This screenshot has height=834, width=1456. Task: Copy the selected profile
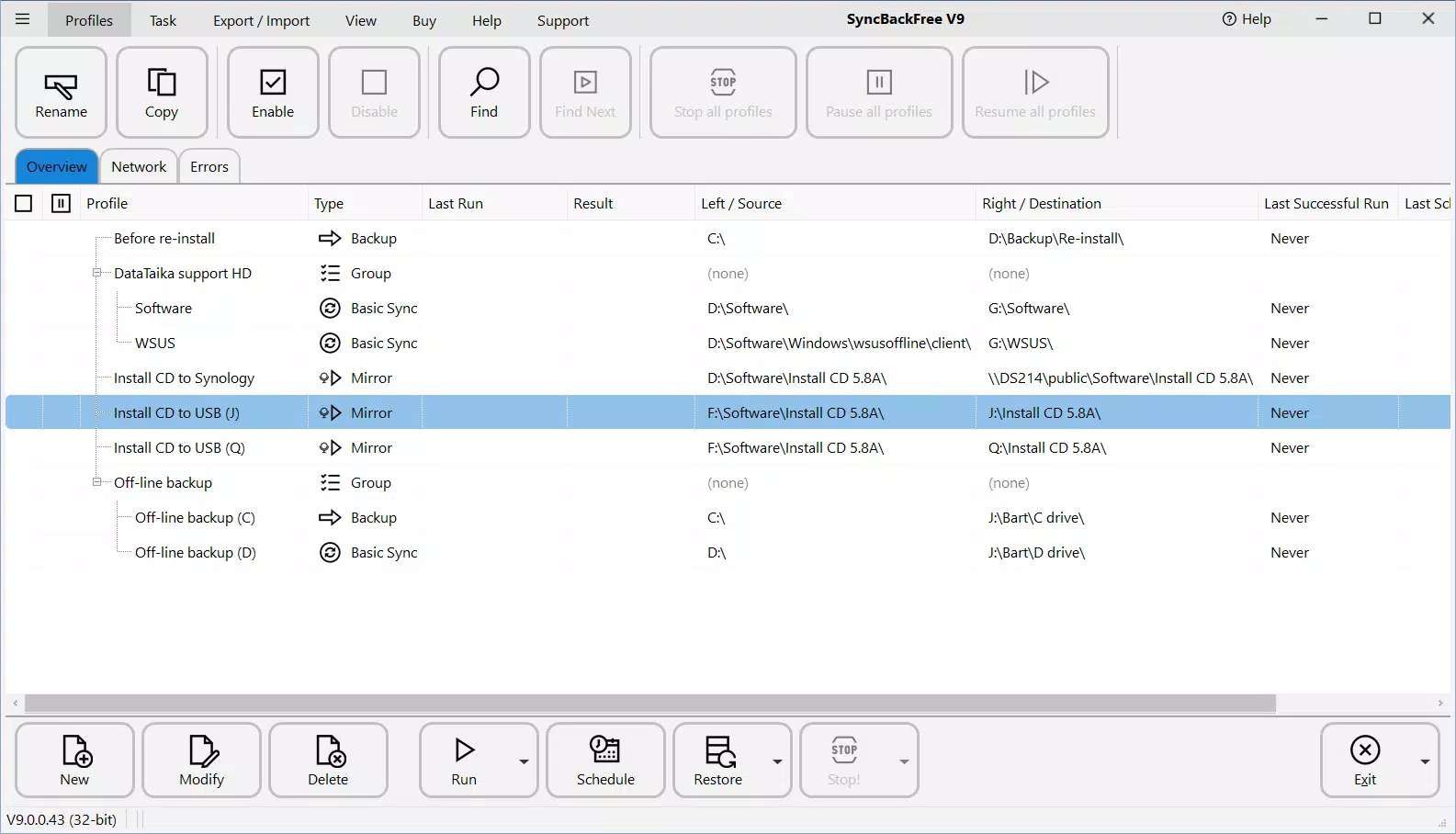pos(162,93)
